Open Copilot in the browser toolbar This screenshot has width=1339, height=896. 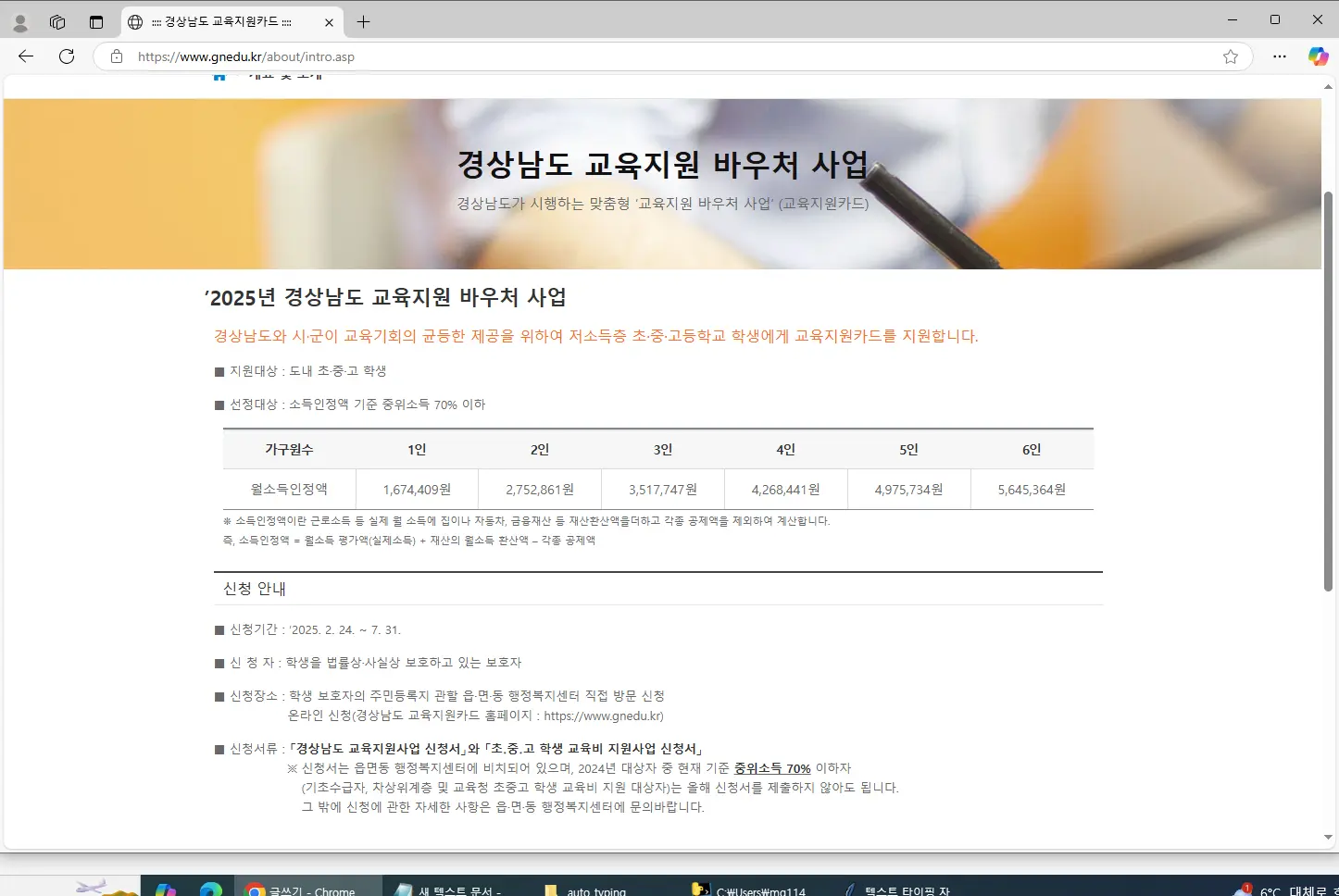(1318, 56)
